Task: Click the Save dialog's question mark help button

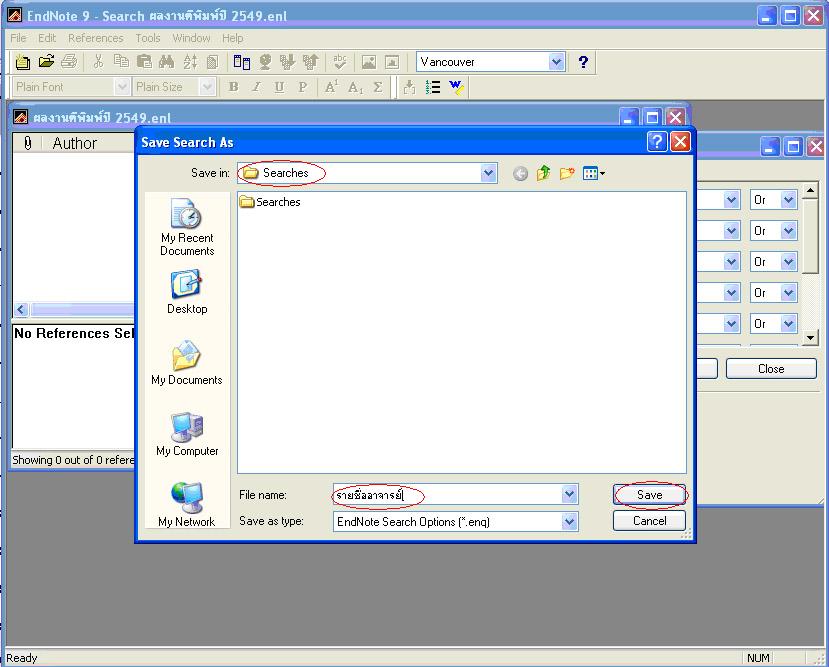Action: 657,142
